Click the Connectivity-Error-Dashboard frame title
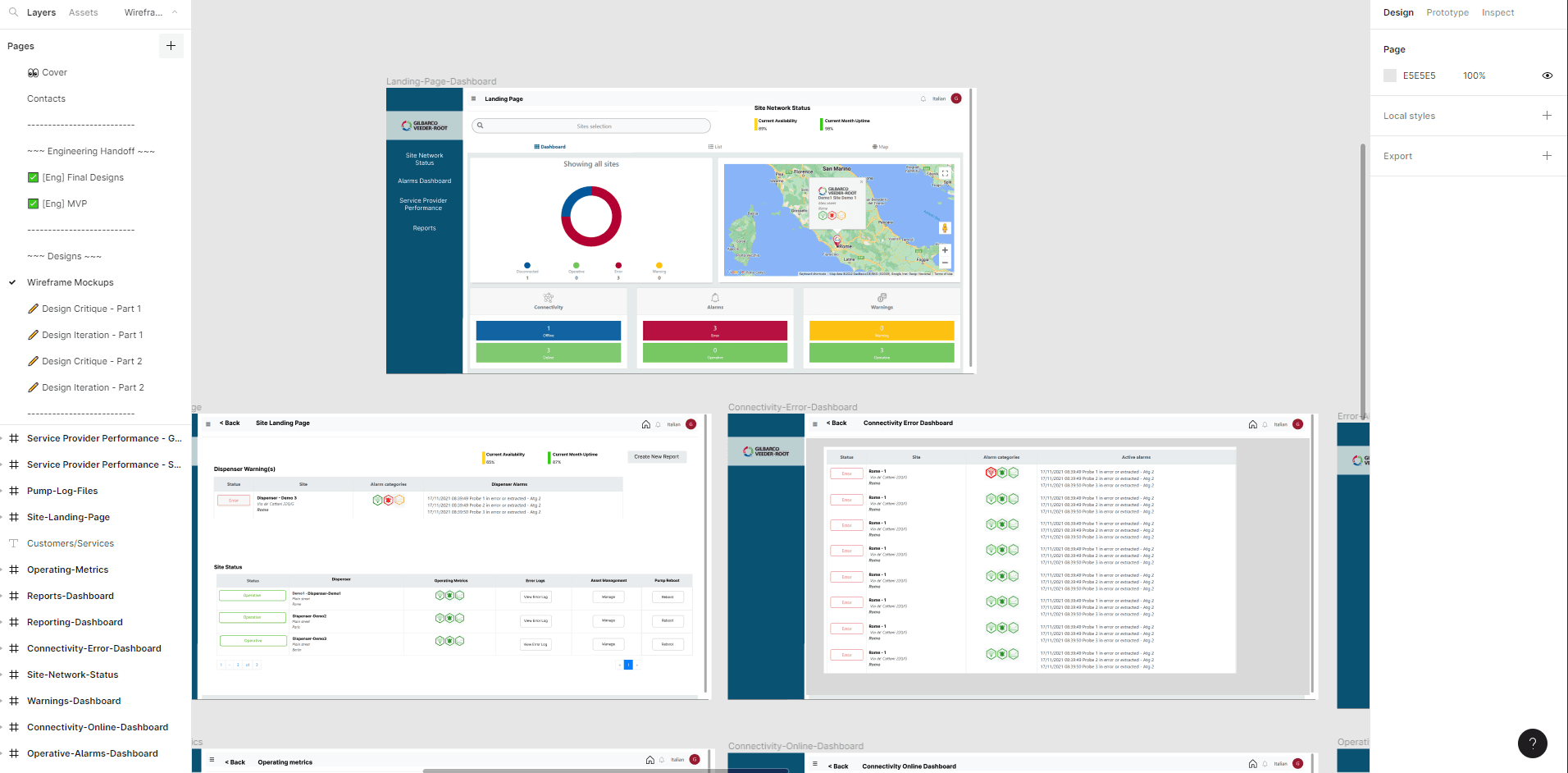The image size is (1568, 773). [792, 407]
